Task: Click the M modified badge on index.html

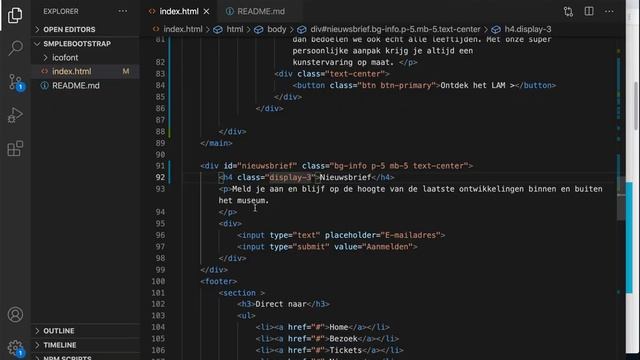Action: pyautogui.click(x=126, y=71)
